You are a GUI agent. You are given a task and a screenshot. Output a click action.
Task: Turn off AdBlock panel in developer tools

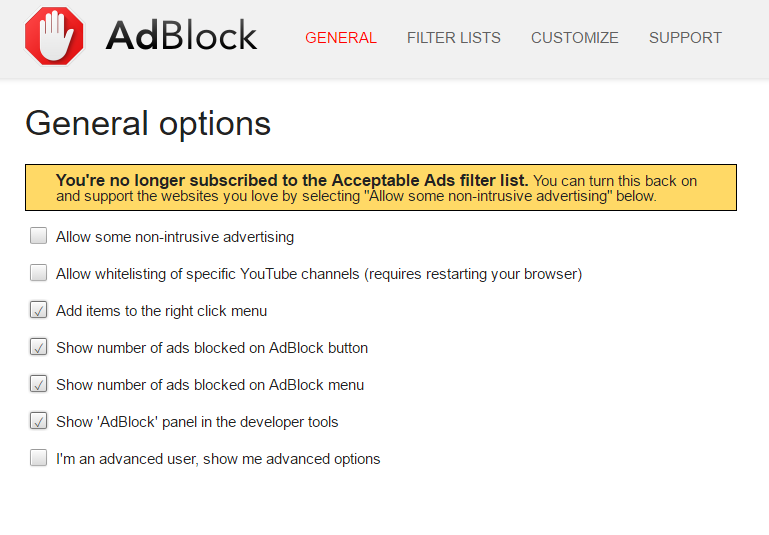coord(38,421)
